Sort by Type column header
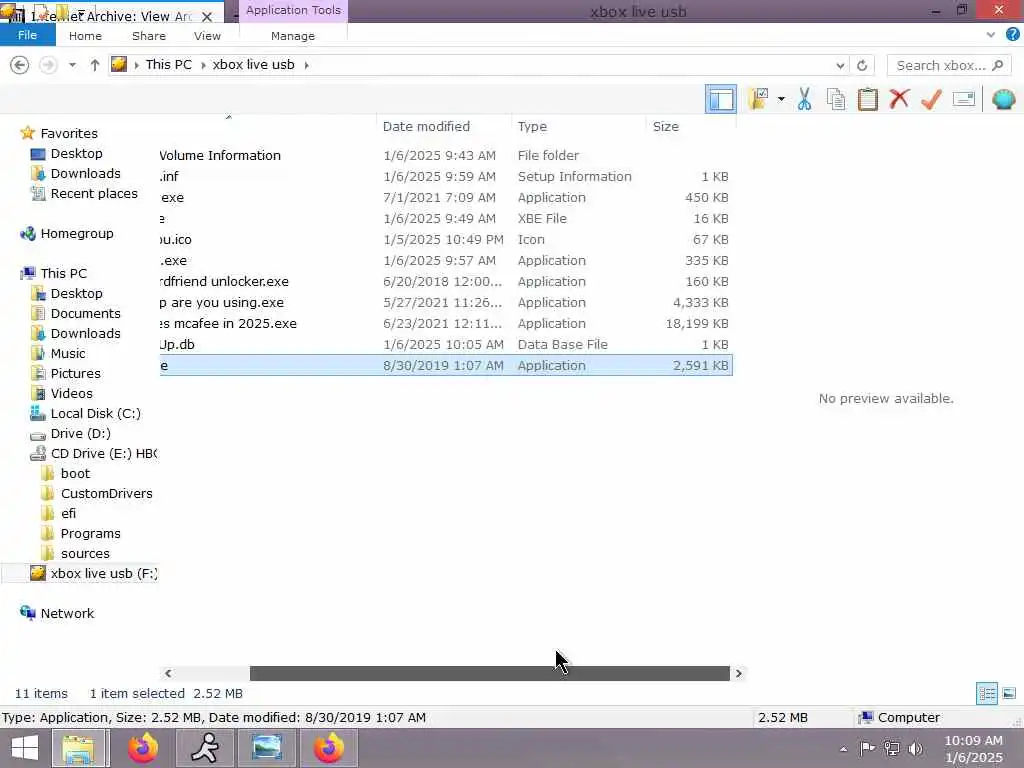Screen dimensions: 1024x768 click(x=579, y=127)
